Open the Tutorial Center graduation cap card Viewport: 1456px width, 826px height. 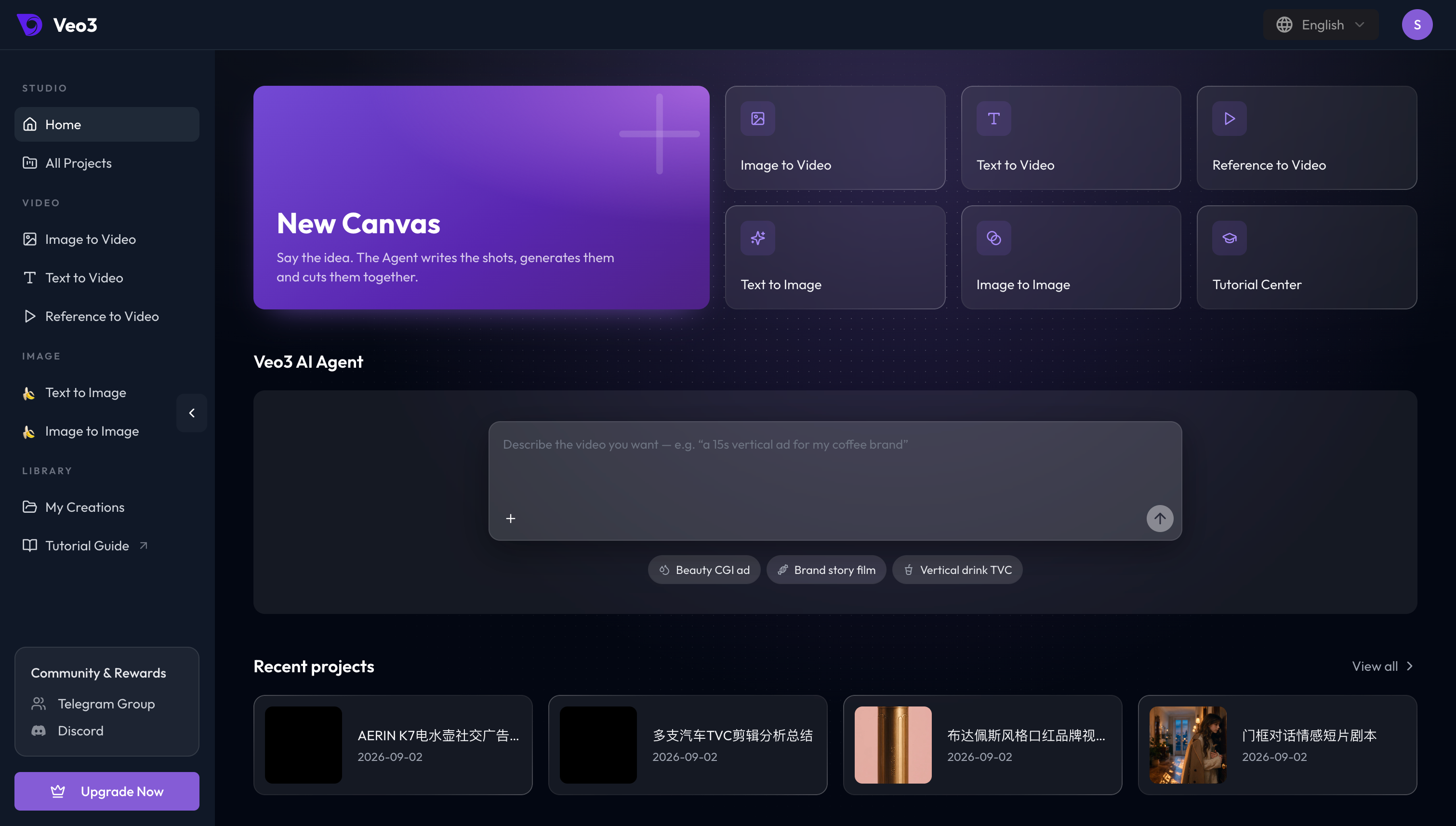(x=1229, y=238)
